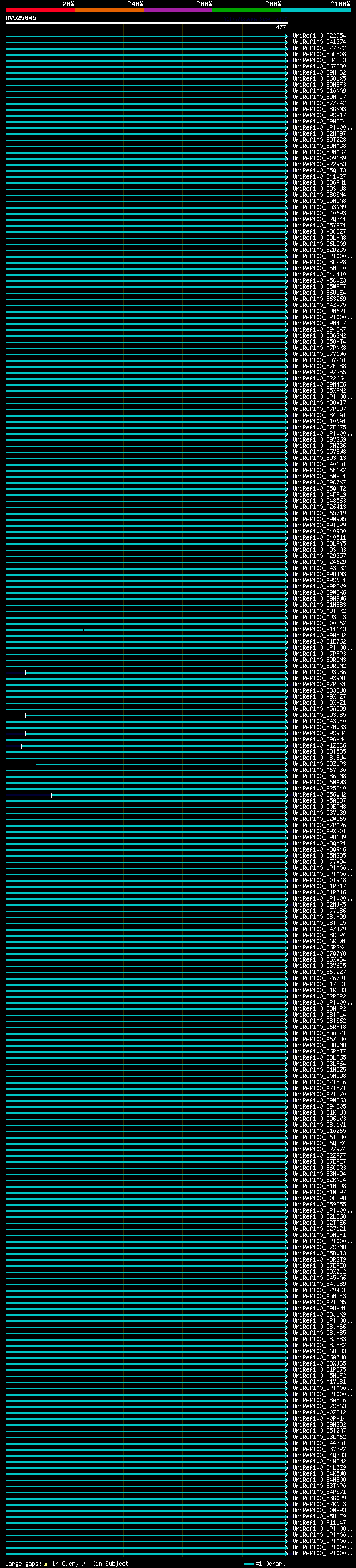Select the hit UniRef100_A7PIX1

coord(319,684)
